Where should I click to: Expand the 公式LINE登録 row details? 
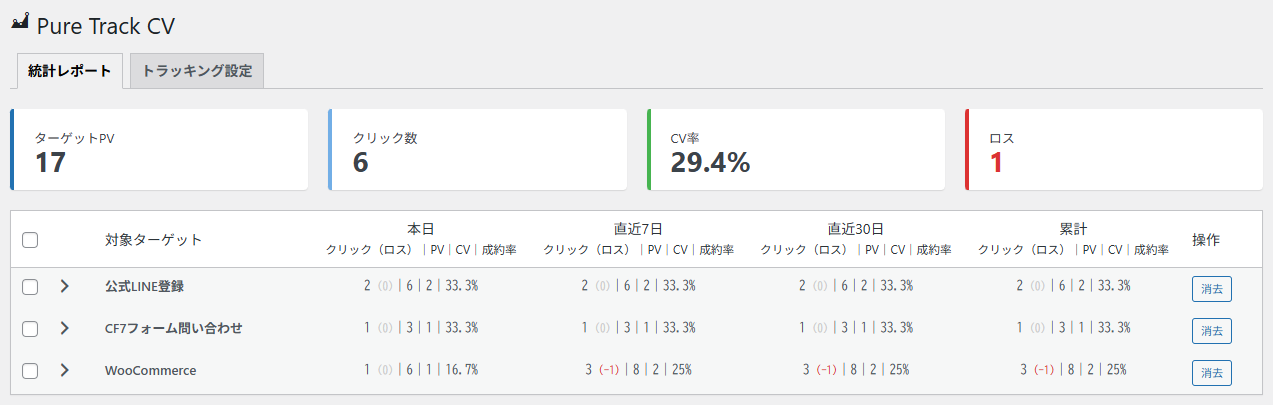pyautogui.click(x=64, y=287)
